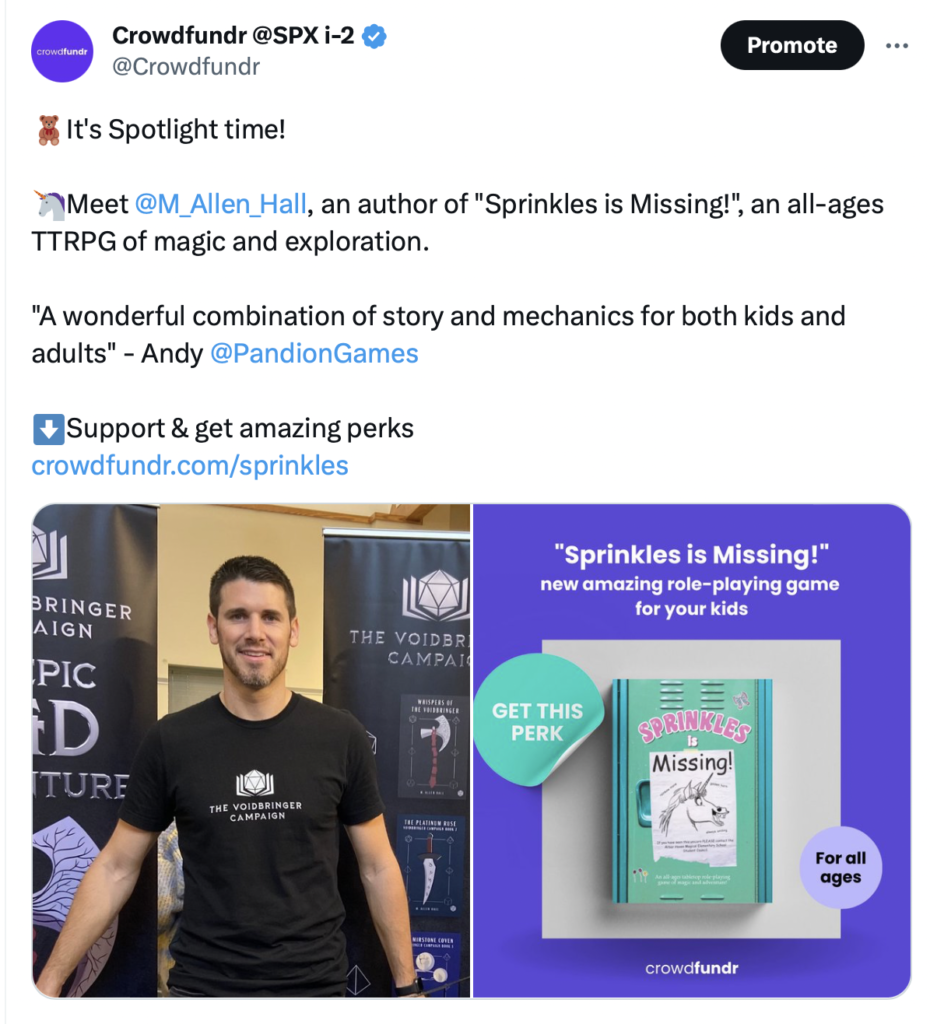This screenshot has width=937, height=1024.
Task: Click the "It's Spotlight time!" tweet text
Action: tap(176, 130)
